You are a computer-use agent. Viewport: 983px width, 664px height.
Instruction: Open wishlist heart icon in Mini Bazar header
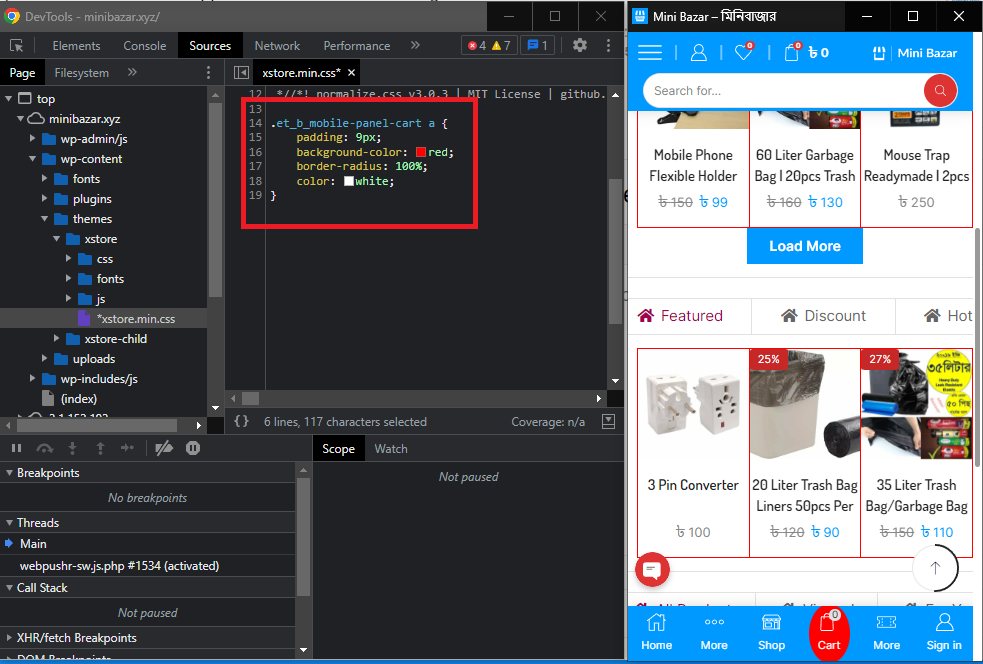[x=744, y=52]
